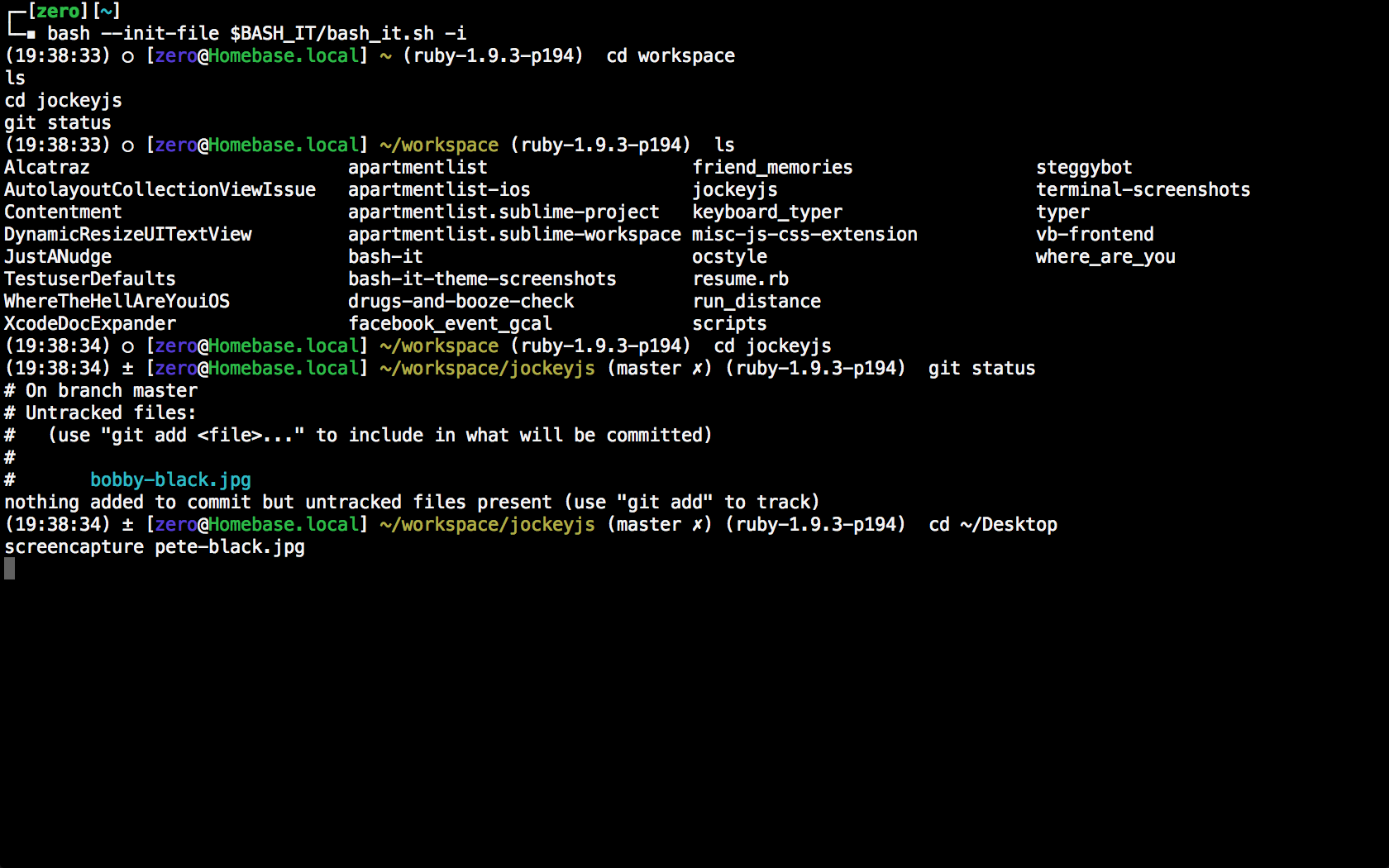The width and height of the screenshot is (1389, 868).
Task: Click the "# On branch master" line
Action: point(101,390)
